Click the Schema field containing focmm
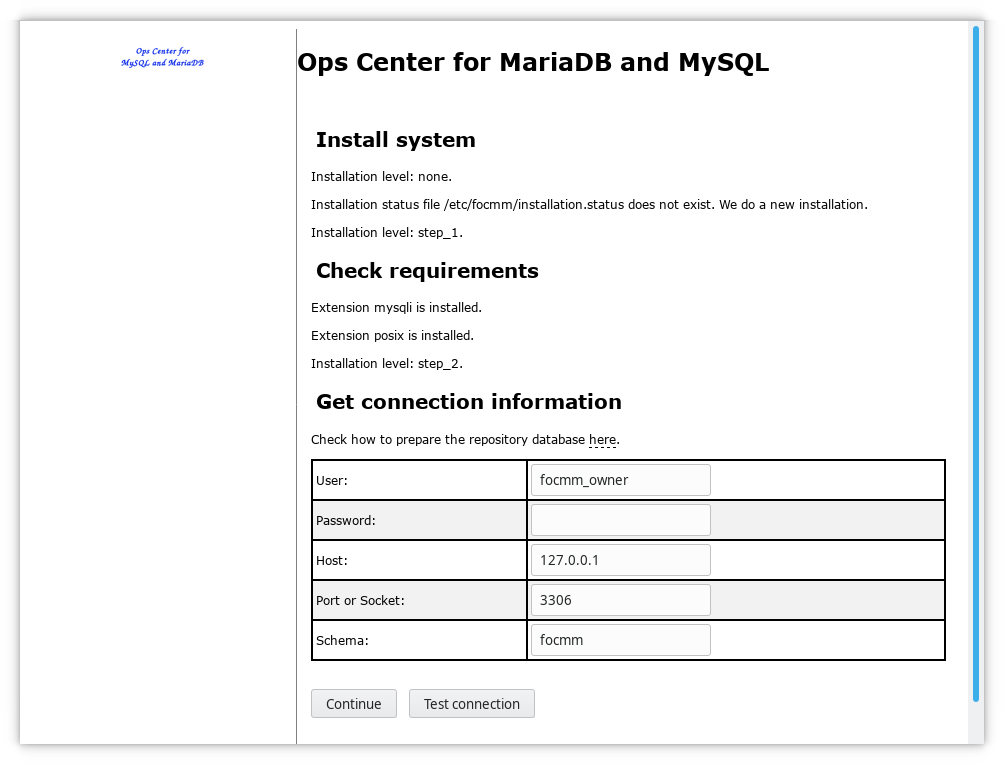Screen dimensions: 1004x764 (x=620, y=640)
